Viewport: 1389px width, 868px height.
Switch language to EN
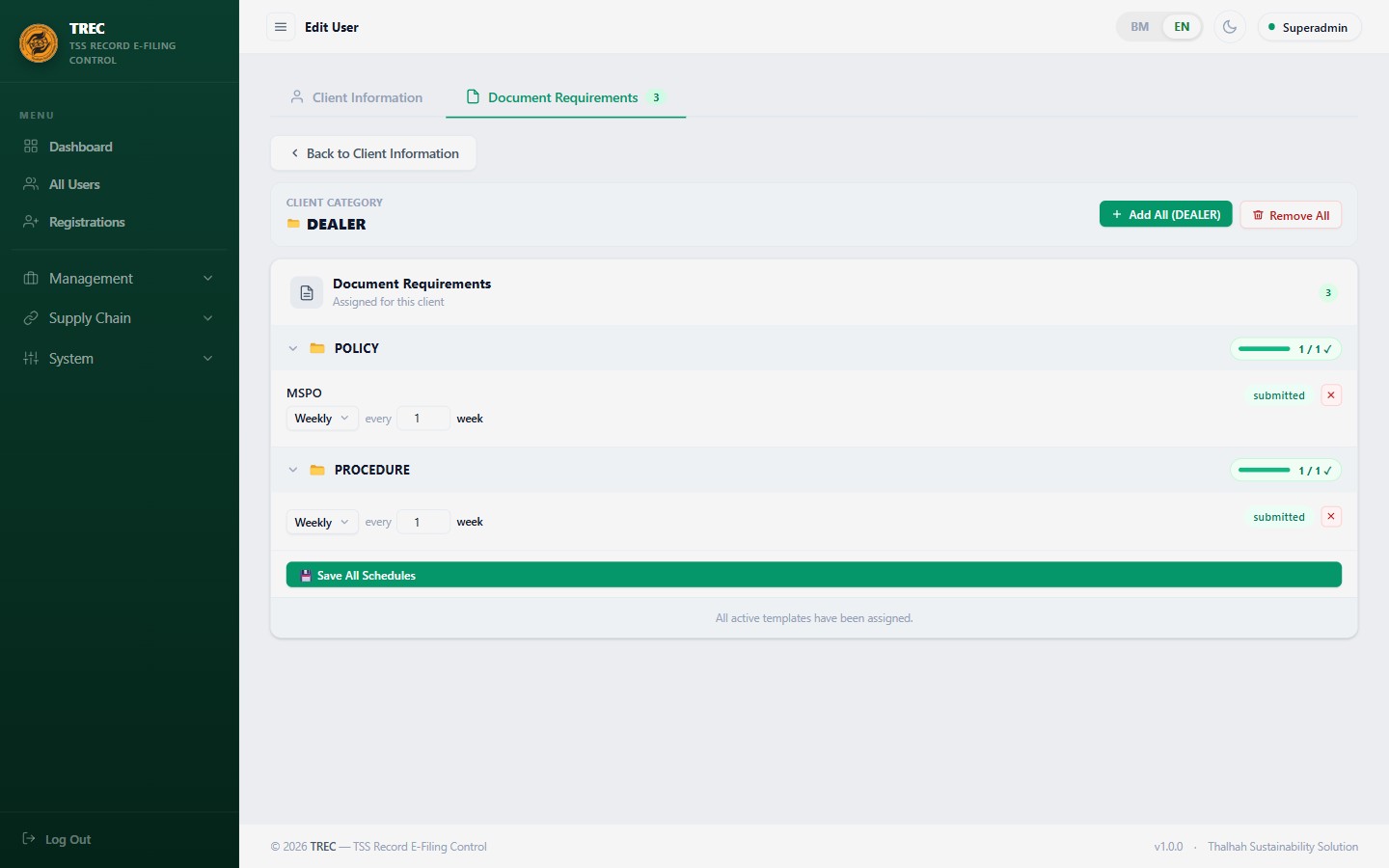pyautogui.click(x=1182, y=27)
